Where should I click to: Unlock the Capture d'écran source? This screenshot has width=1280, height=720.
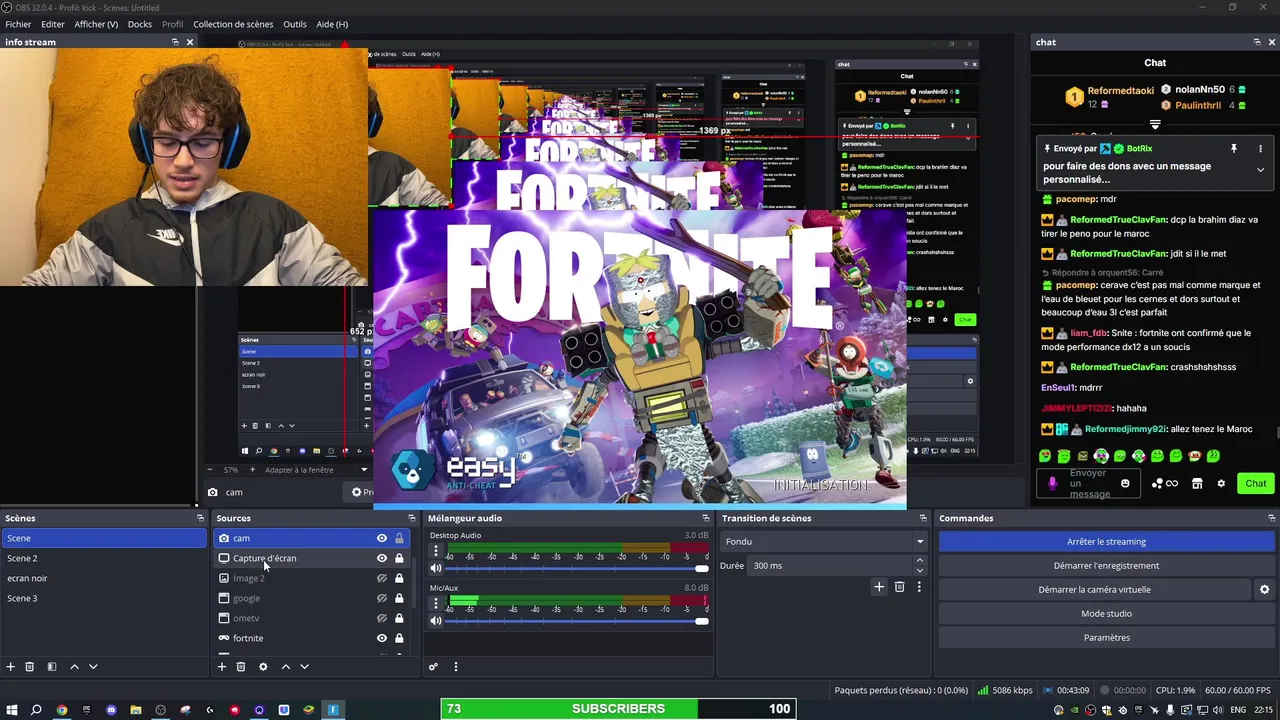pyautogui.click(x=399, y=558)
